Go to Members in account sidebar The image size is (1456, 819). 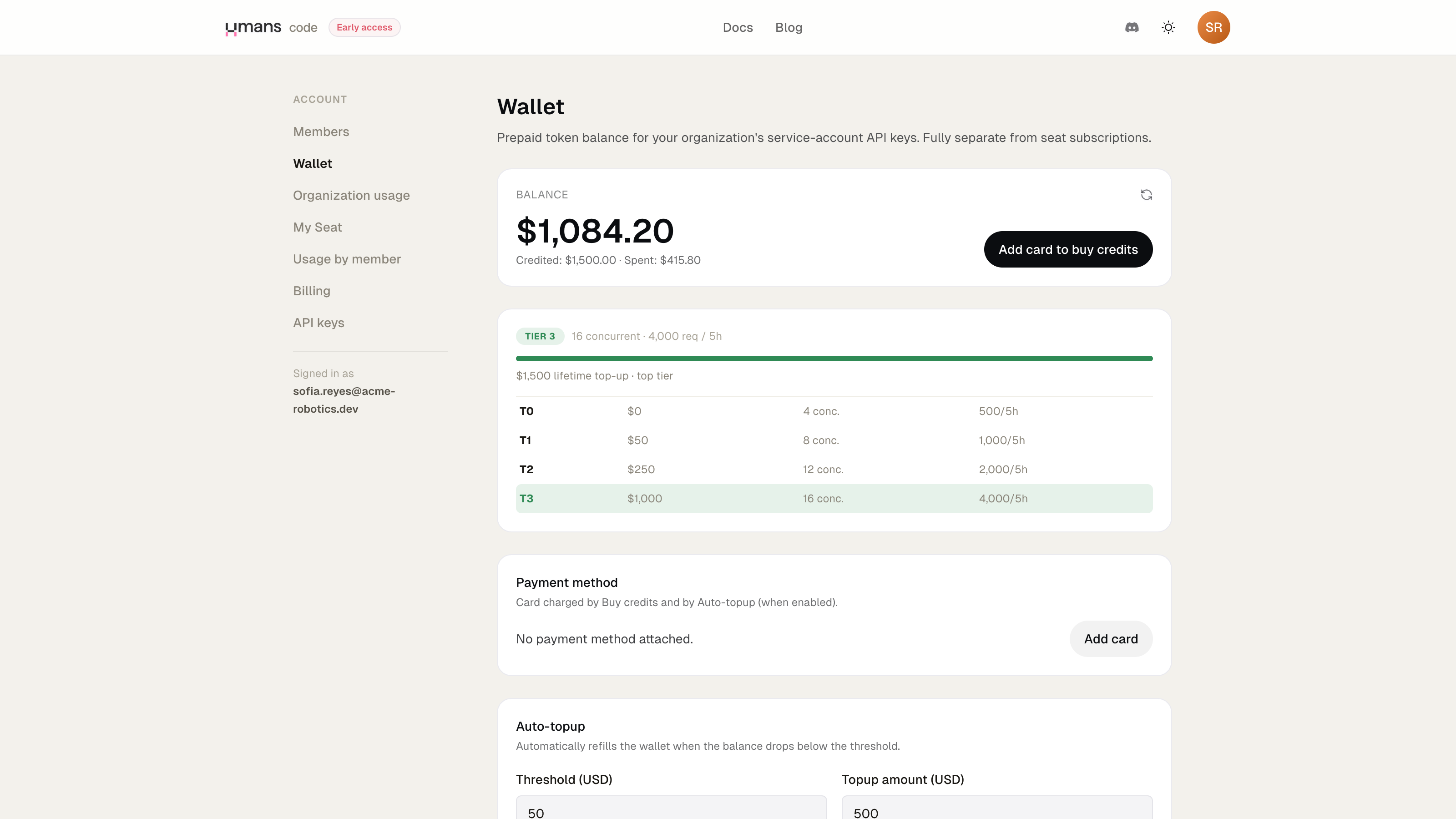321,131
